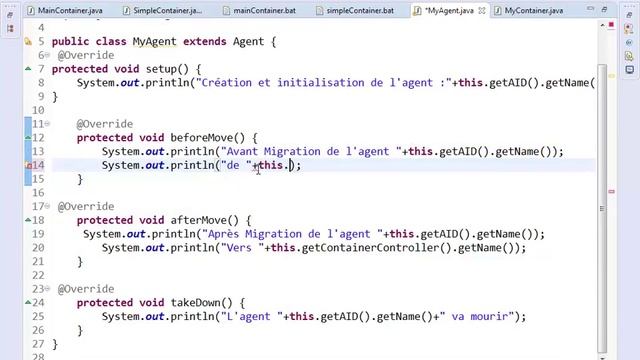The height and width of the screenshot is (360, 640).
Task: Click line number 10 in the gutter
Action: [38, 110]
